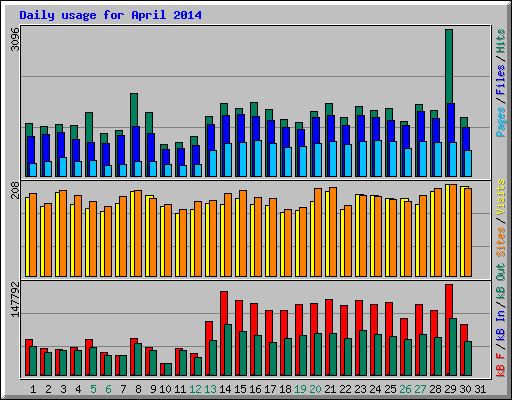Click the tall green Hits bar for day 29

pyautogui.click(x=449, y=66)
